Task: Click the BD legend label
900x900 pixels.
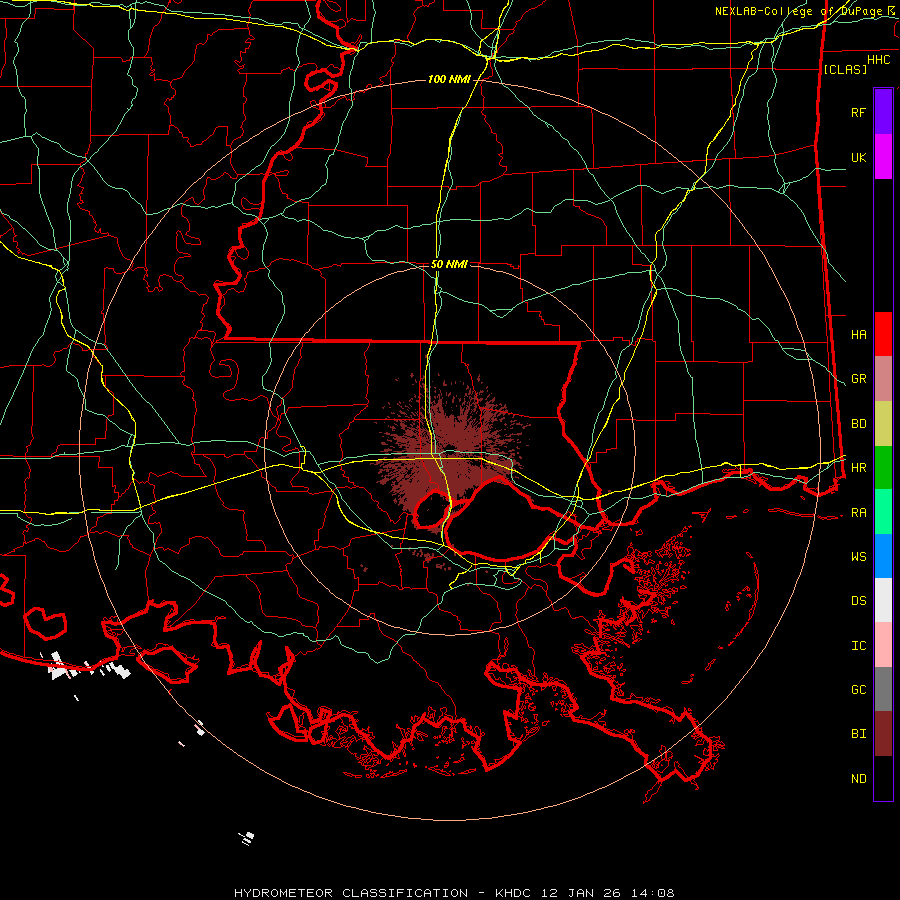Action: click(858, 424)
